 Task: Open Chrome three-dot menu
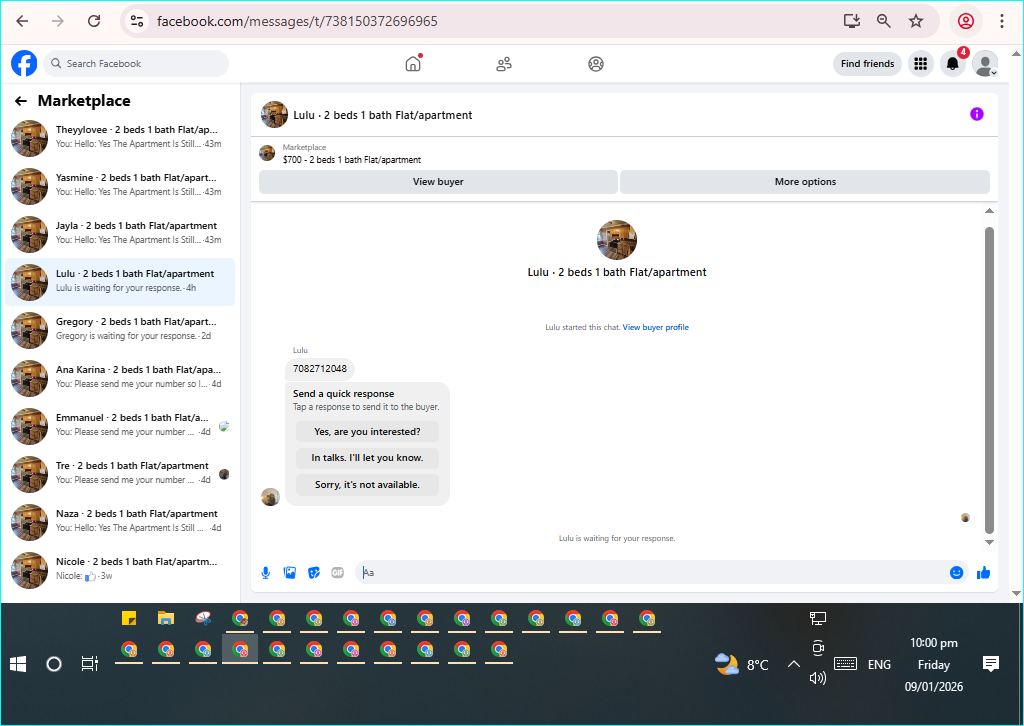(1001, 21)
